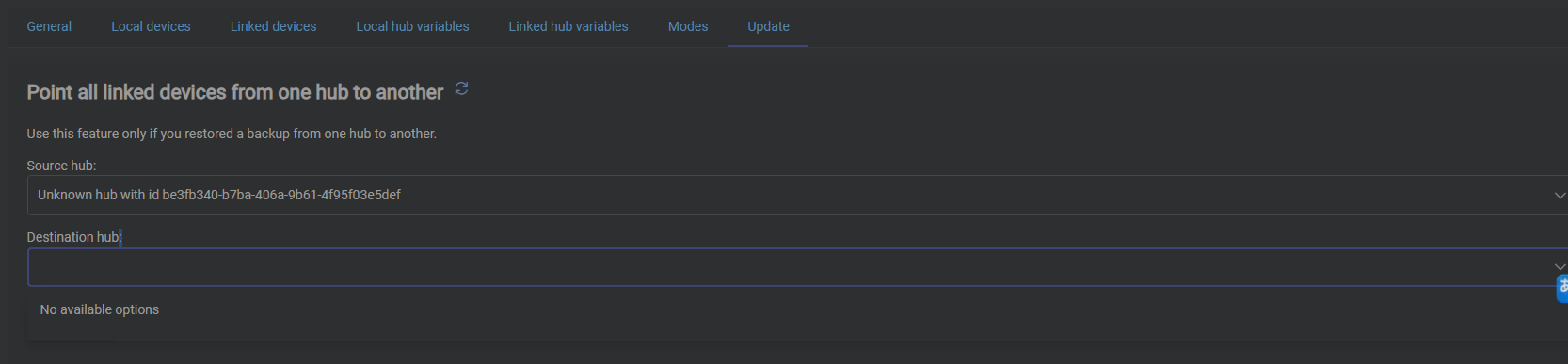Viewport: 1568px width, 364px height.
Task: Click the 'Source hub:' label
Action: (61, 166)
